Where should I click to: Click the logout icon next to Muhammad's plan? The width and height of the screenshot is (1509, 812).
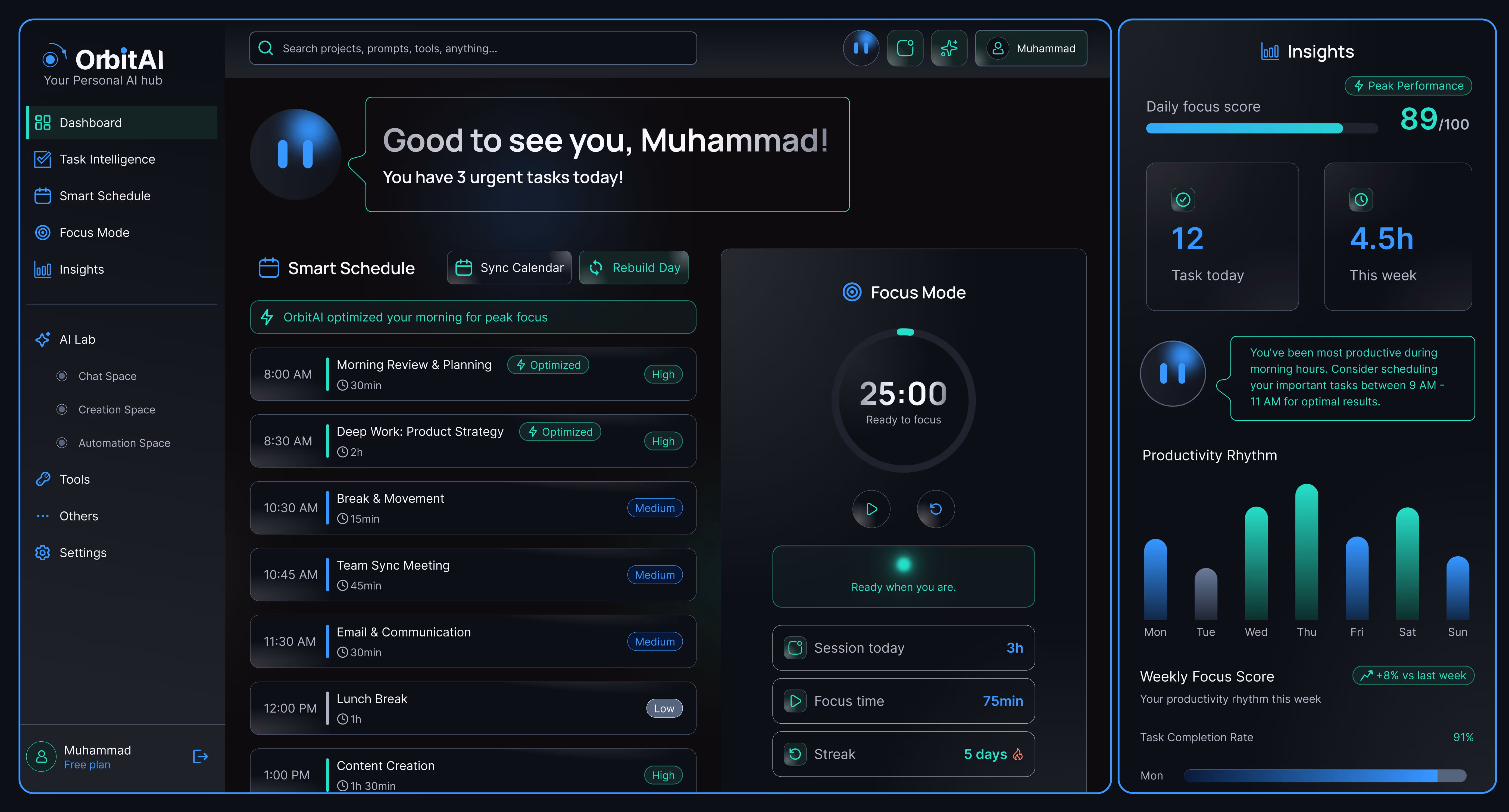[x=200, y=756]
